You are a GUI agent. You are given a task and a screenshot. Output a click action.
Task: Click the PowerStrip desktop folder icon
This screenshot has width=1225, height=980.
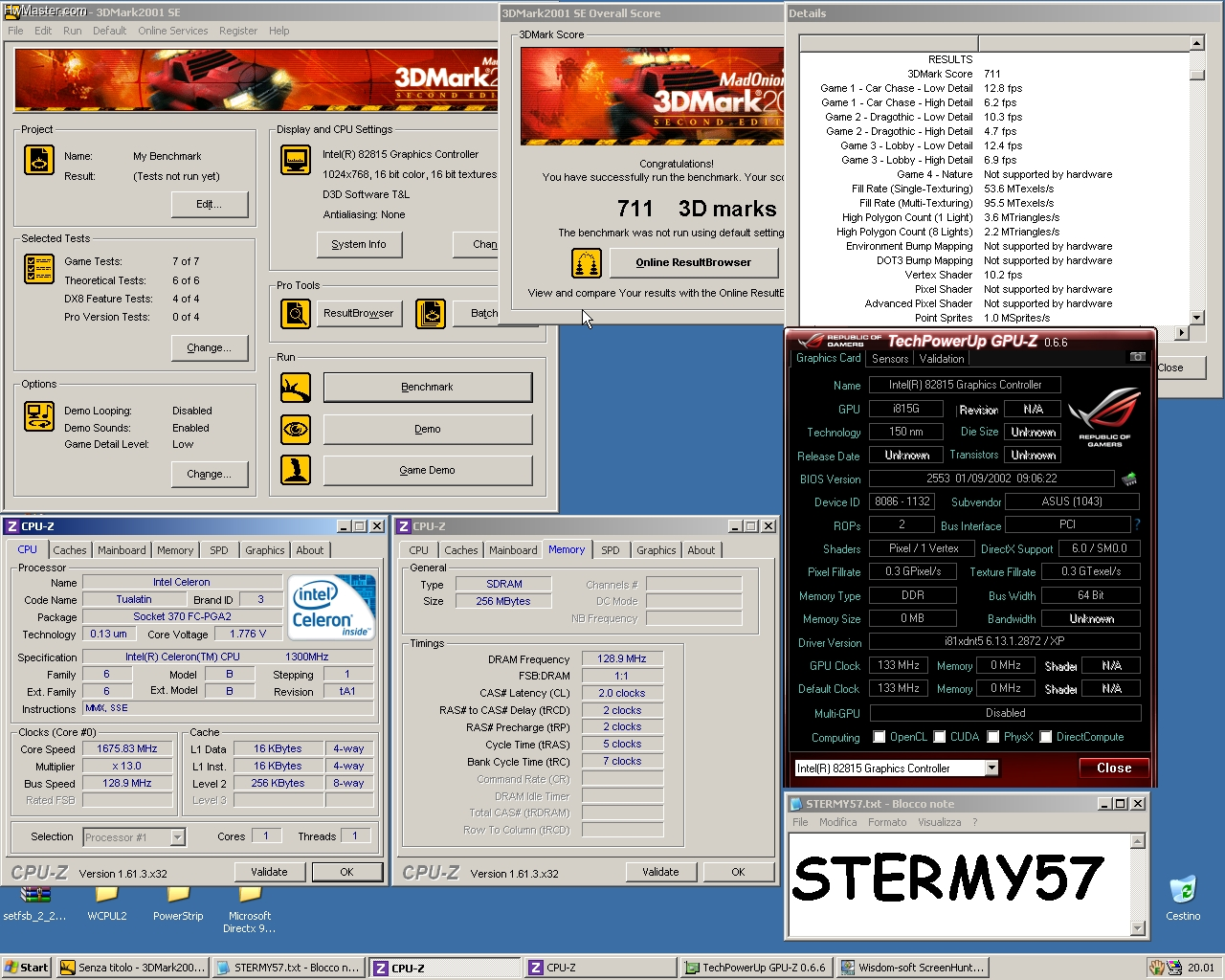click(178, 895)
